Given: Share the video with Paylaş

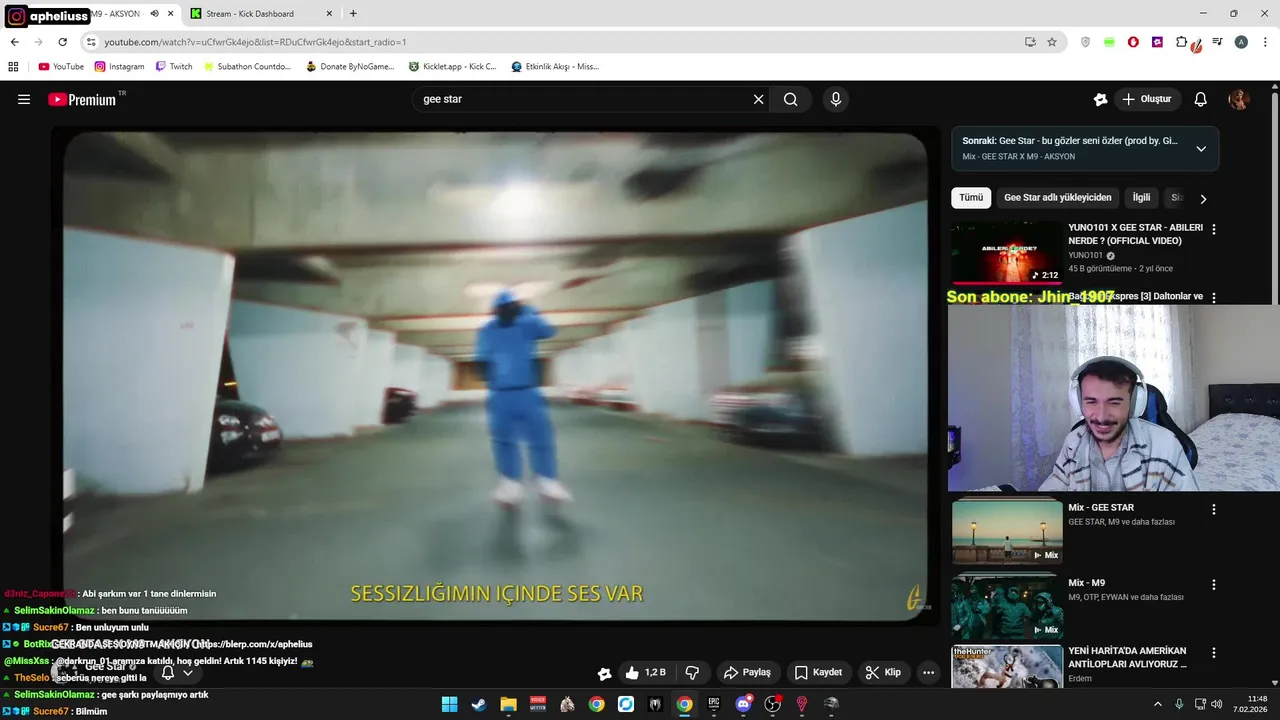Looking at the screenshot, I should point(747,673).
